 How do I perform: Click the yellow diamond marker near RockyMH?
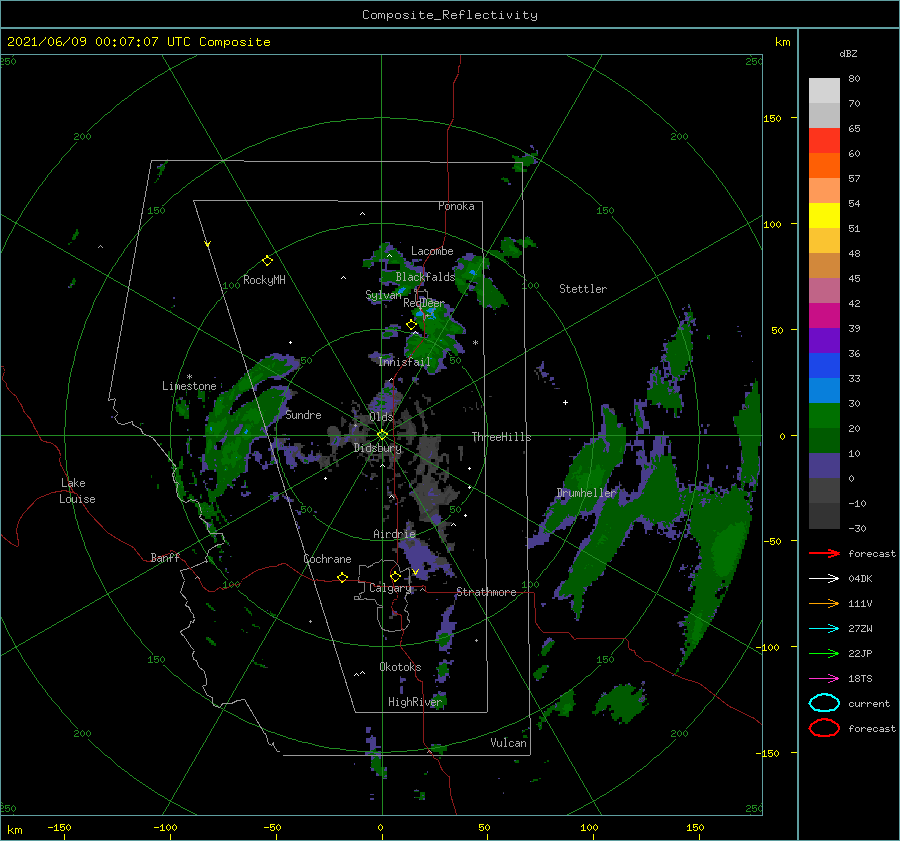pos(267,261)
